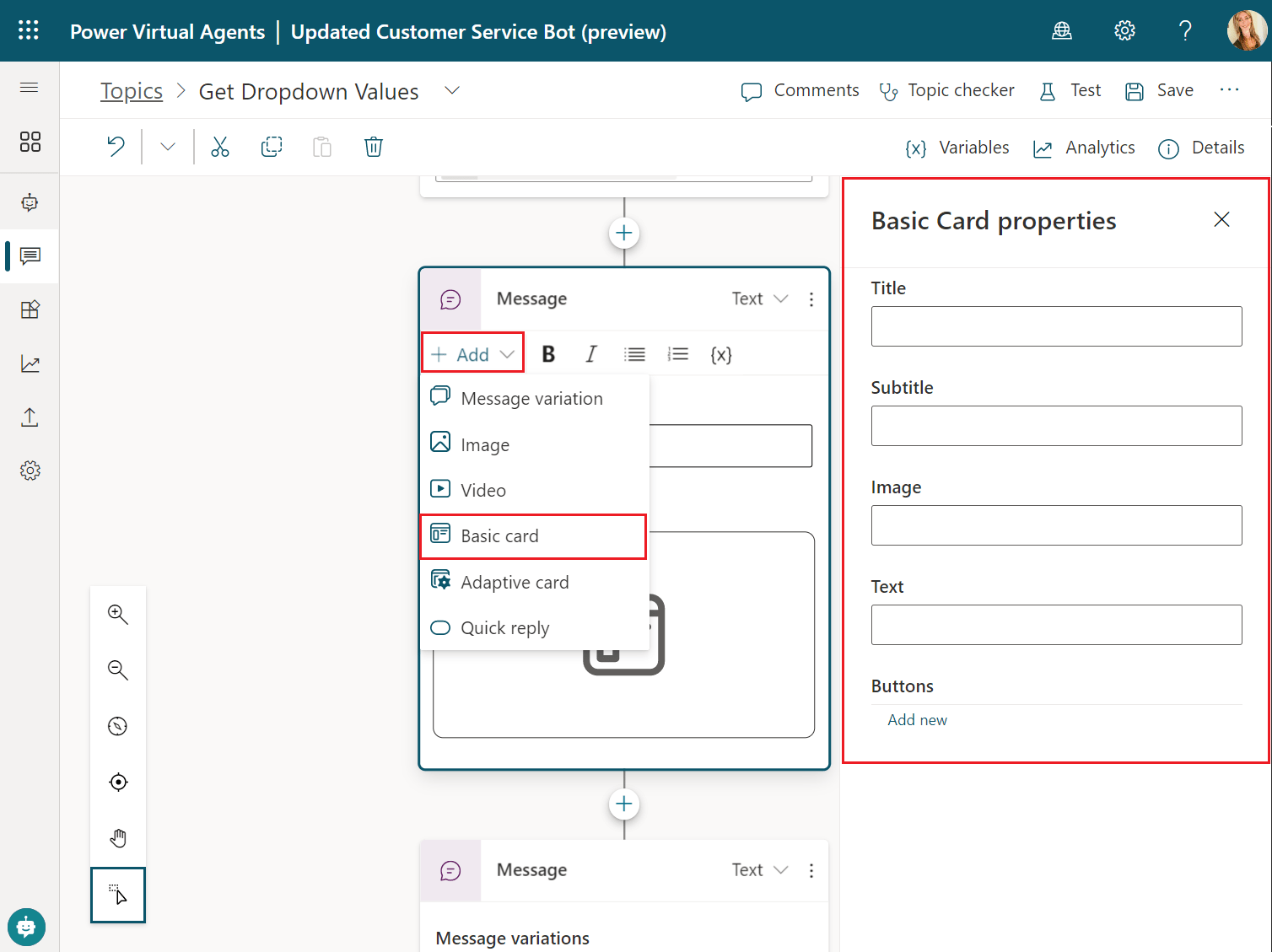Screen dimensions: 1272x952
Task: Click the plus node above first Message
Action: tap(624, 233)
